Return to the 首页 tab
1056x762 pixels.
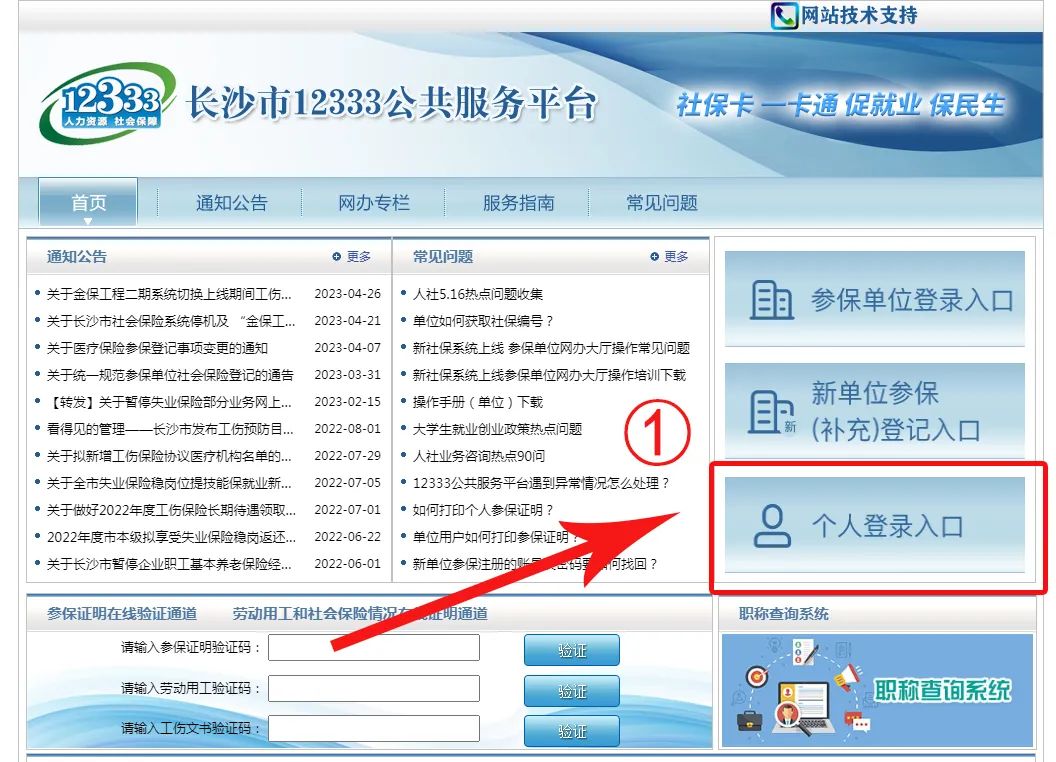click(x=88, y=202)
